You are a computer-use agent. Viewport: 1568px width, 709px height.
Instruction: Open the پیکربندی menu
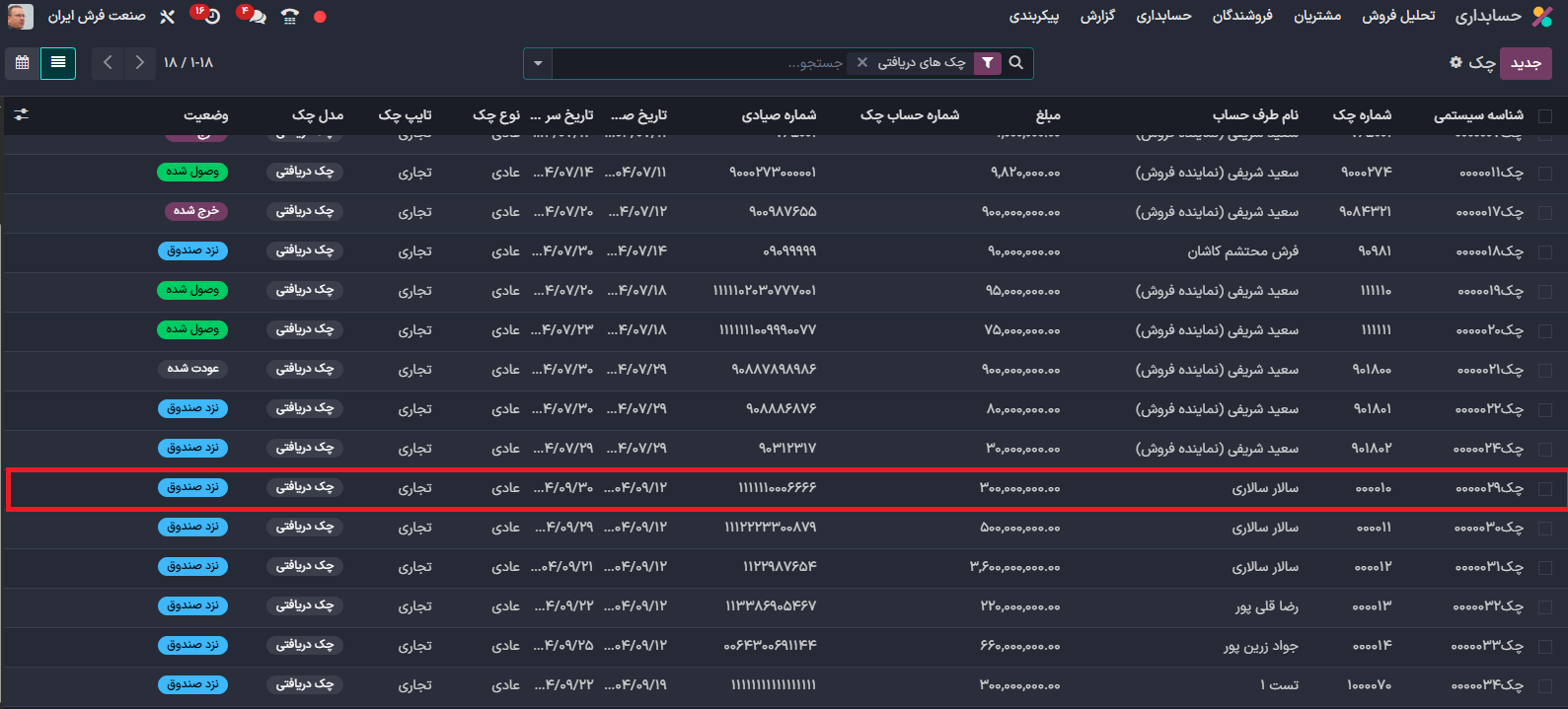click(1033, 16)
